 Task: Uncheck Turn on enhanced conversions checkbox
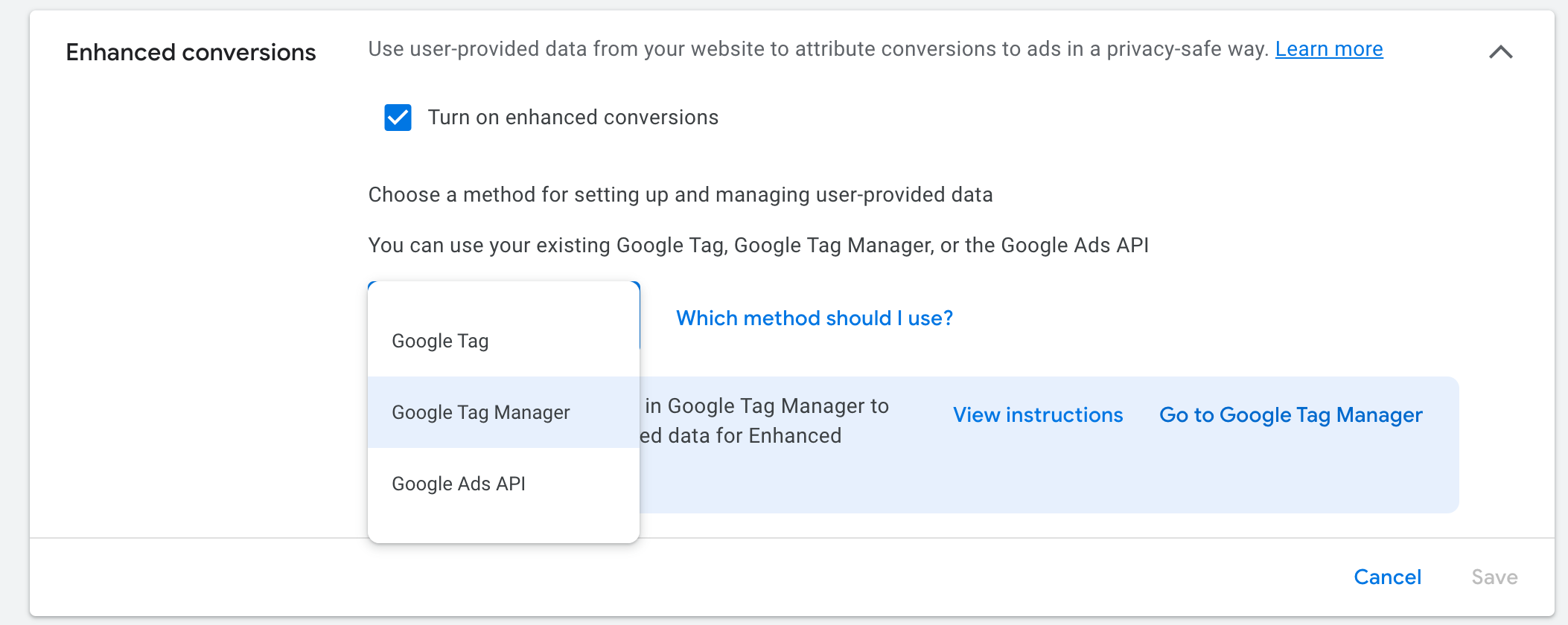(398, 118)
